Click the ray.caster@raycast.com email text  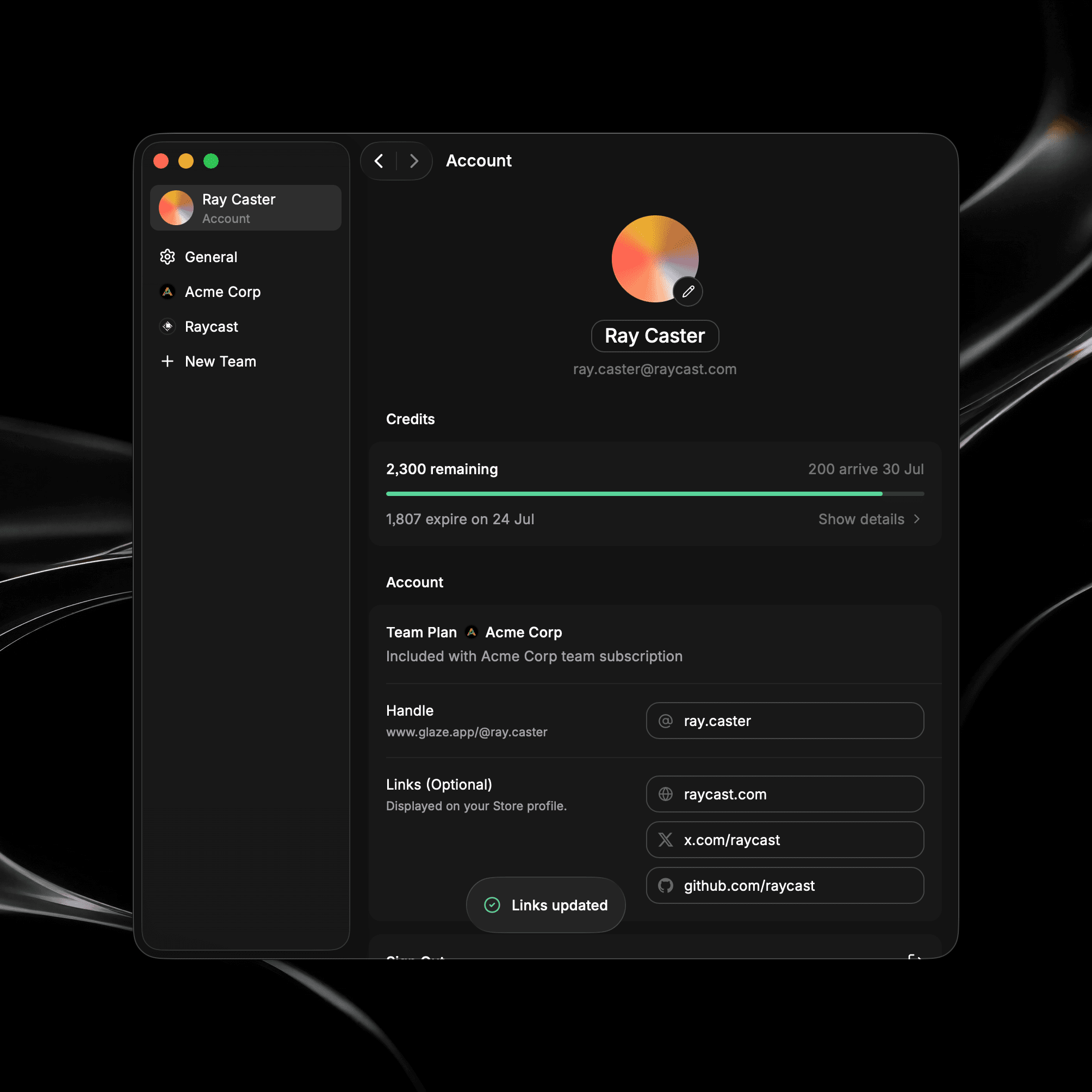[x=655, y=369]
